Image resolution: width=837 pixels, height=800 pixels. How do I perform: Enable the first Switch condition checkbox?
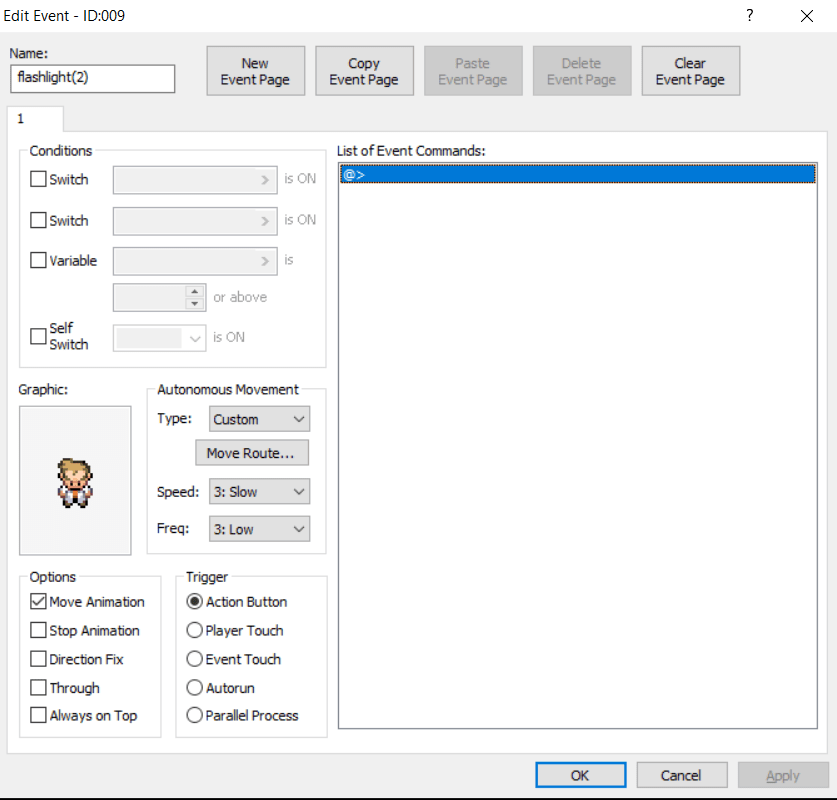tap(38, 180)
